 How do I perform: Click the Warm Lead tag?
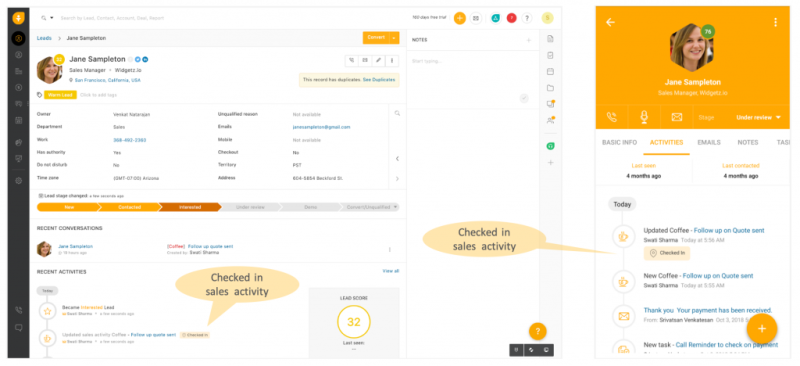(x=60, y=95)
